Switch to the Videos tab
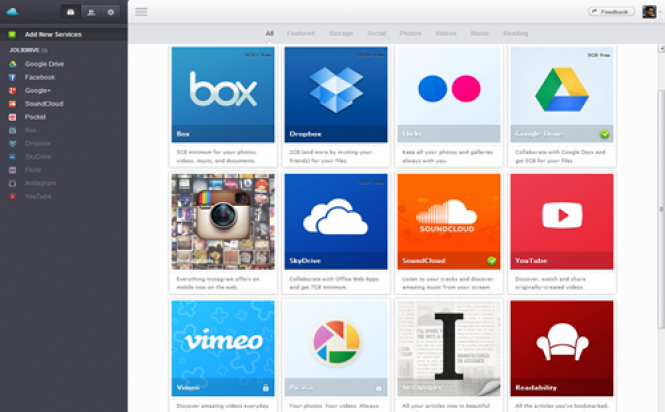665x412 pixels. pos(446,33)
